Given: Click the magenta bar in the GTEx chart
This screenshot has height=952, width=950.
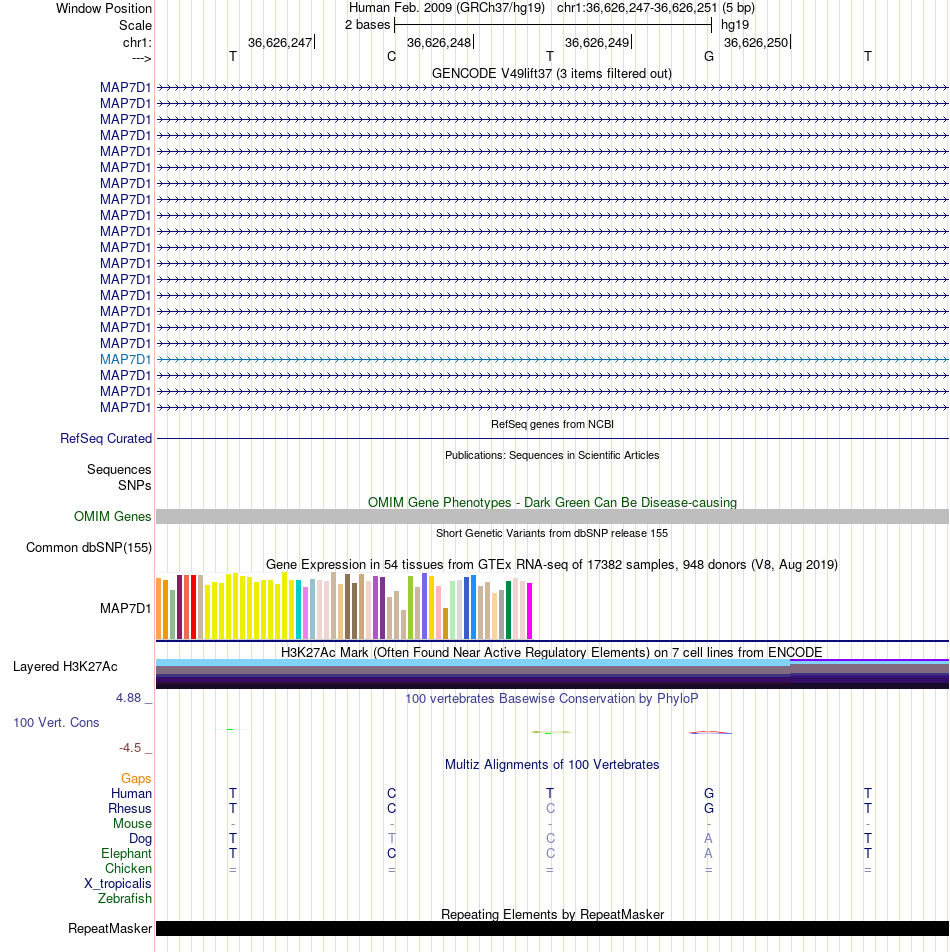Looking at the screenshot, I should point(529,611).
